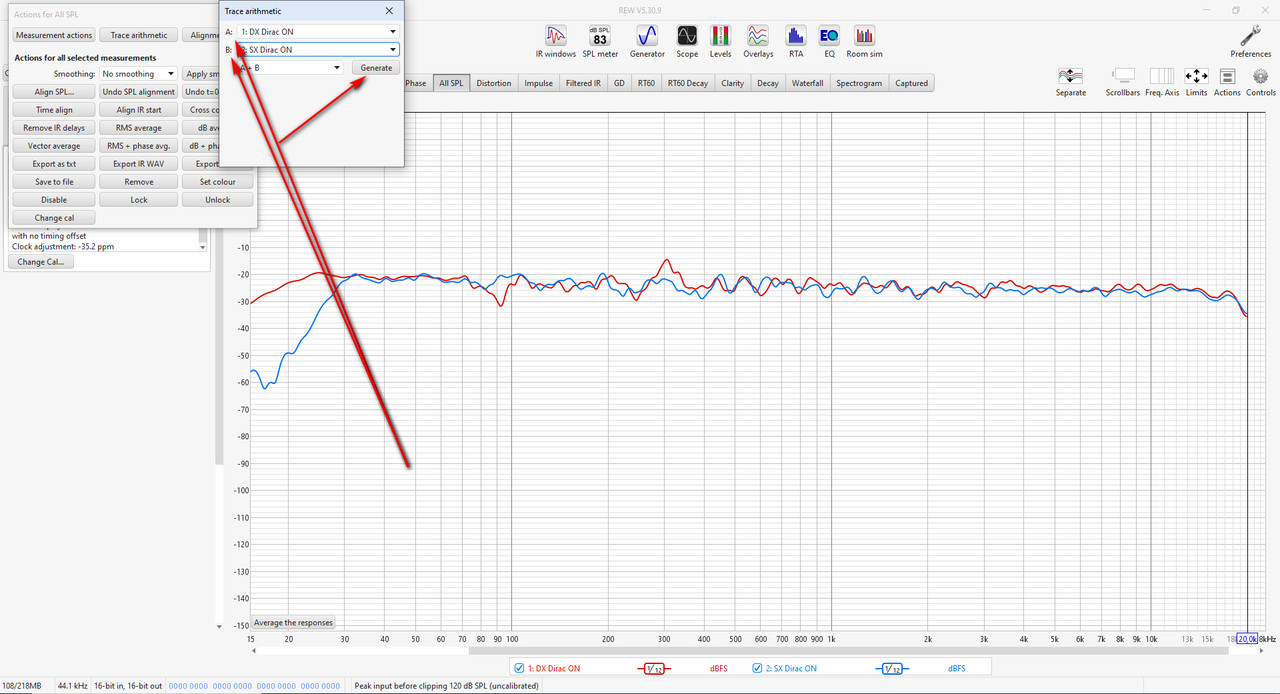The width and height of the screenshot is (1280, 694).
Task: Close the Trace arithmetic dialog
Action: pyautogui.click(x=389, y=10)
